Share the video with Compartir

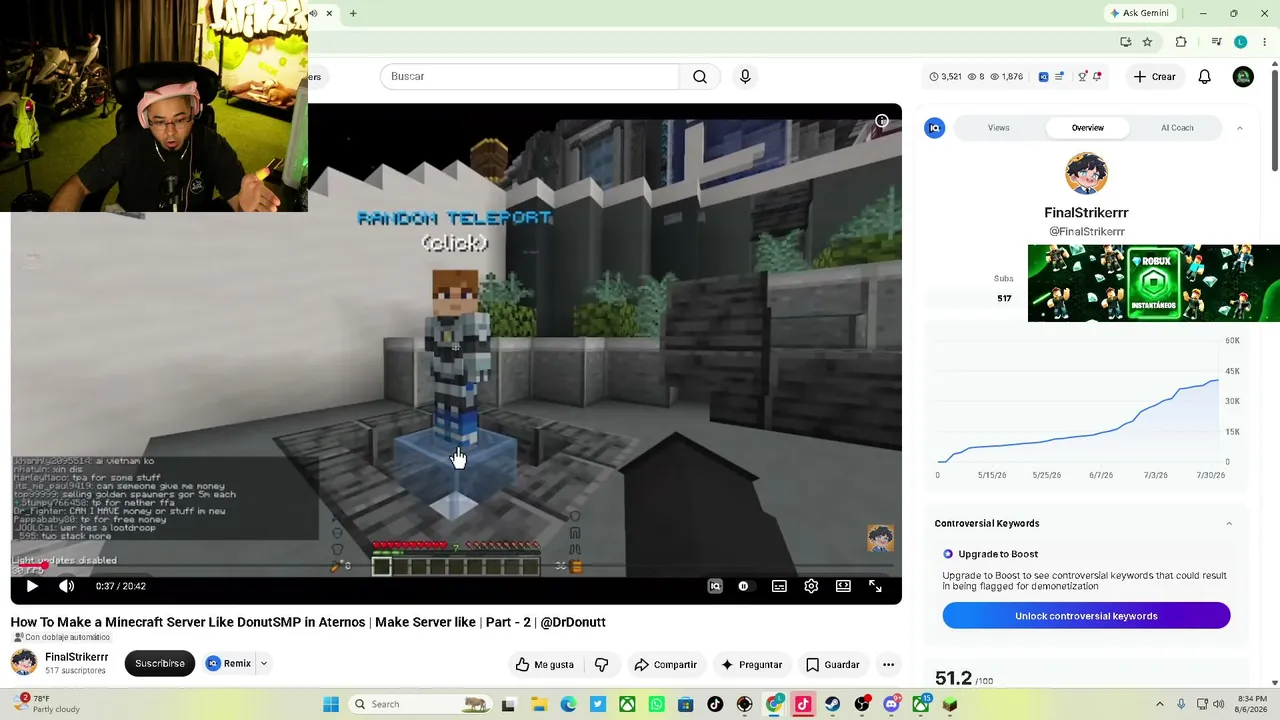666,664
